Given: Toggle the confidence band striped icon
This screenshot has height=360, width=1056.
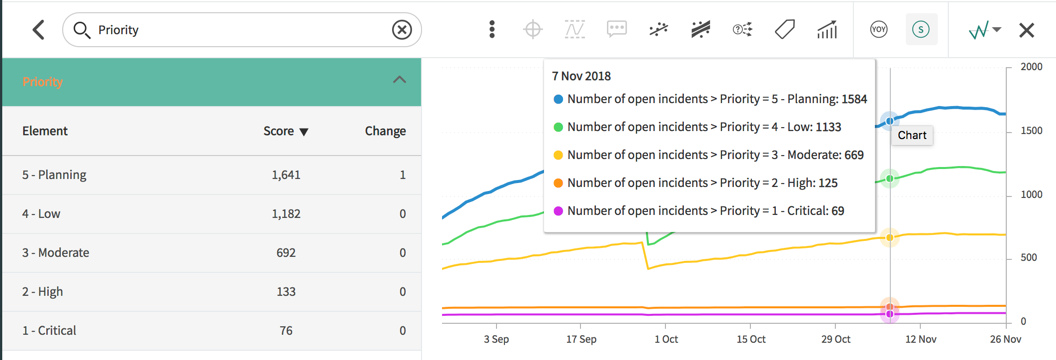Looking at the screenshot, I should pyautogui.click(x=700, y=30).
